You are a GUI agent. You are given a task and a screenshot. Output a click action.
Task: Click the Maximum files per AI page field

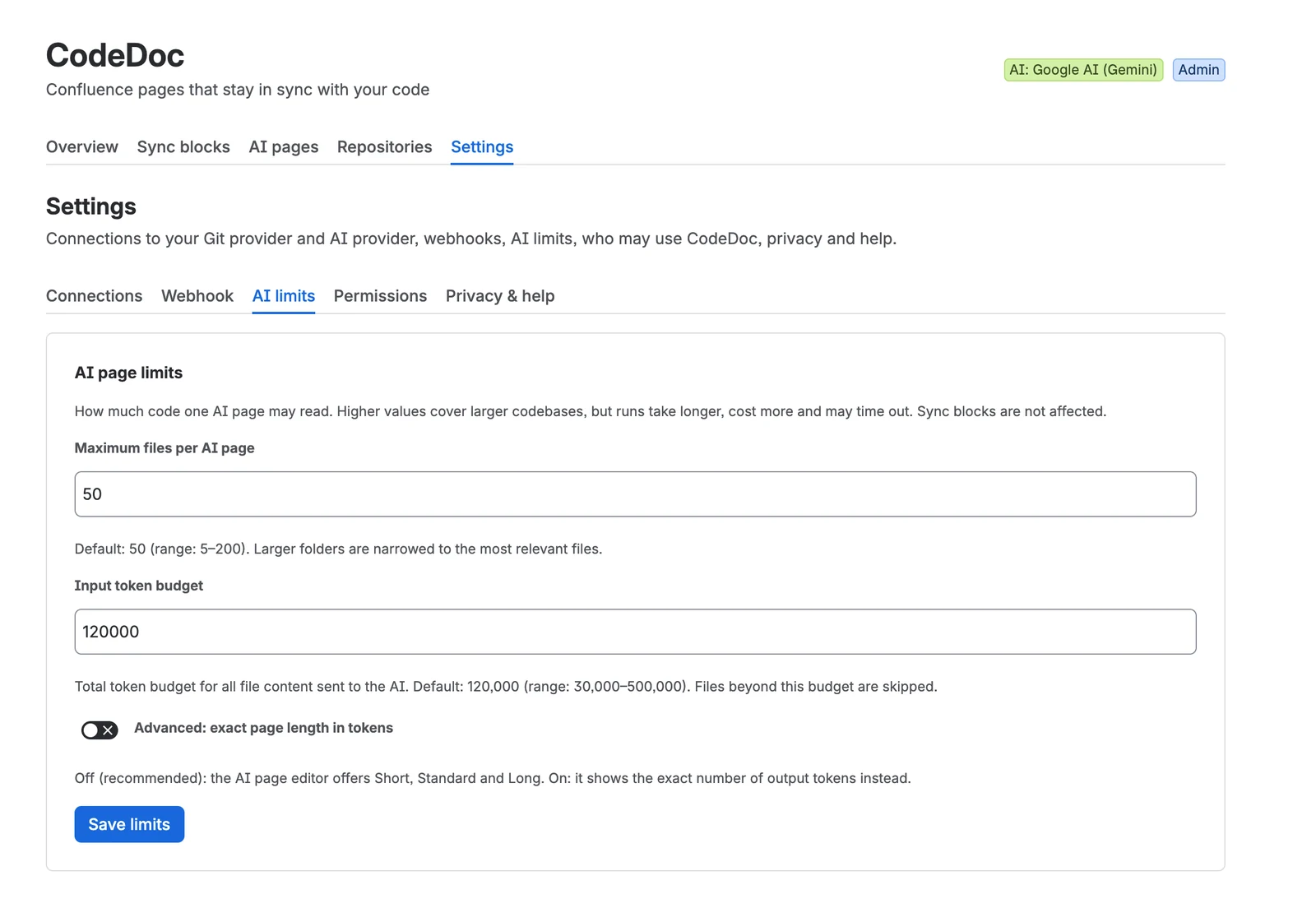pyautogui.click(x=635, y=494)
